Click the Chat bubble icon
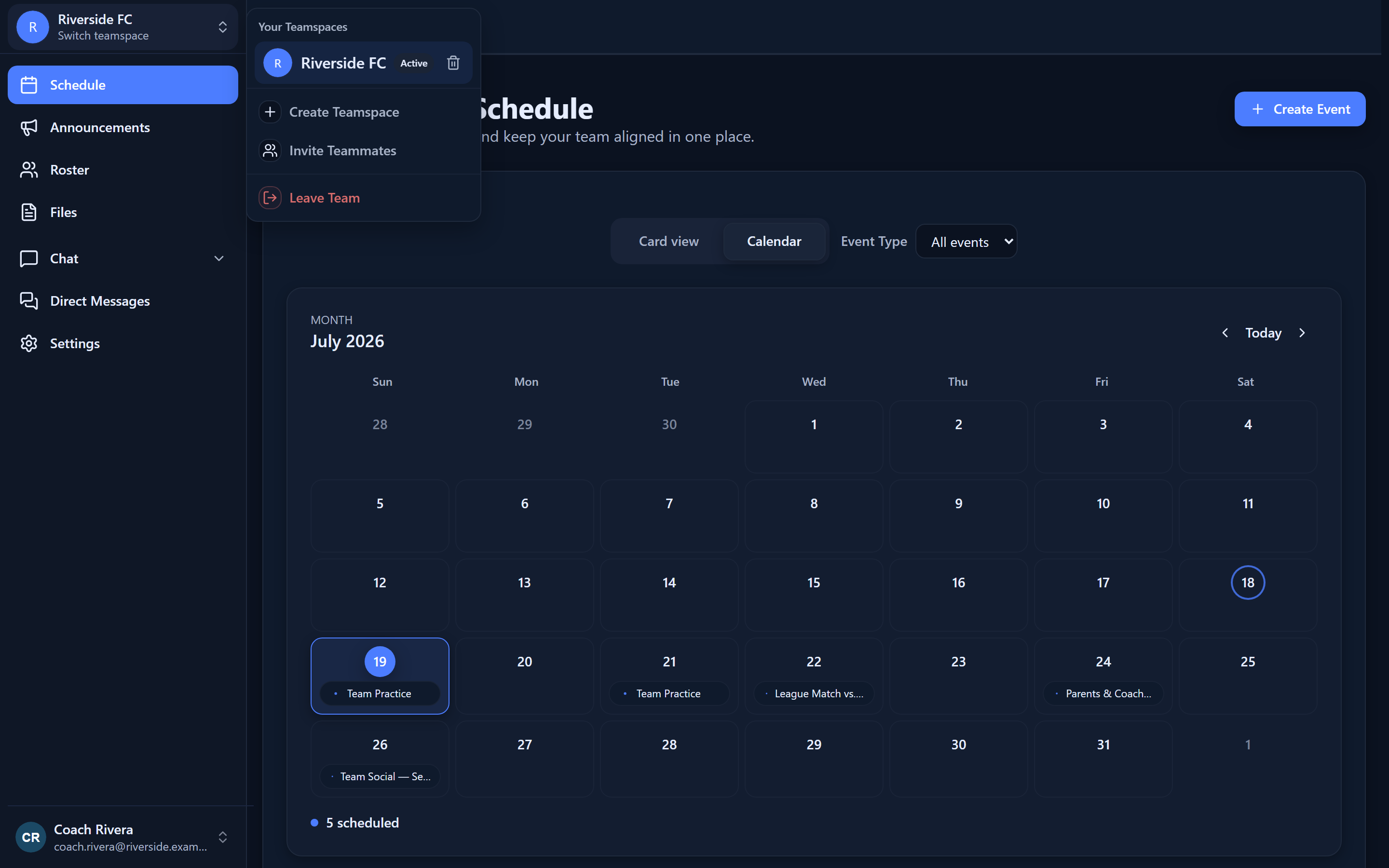The width and height of the screenshot is (1389, 868). coord(29,258)
